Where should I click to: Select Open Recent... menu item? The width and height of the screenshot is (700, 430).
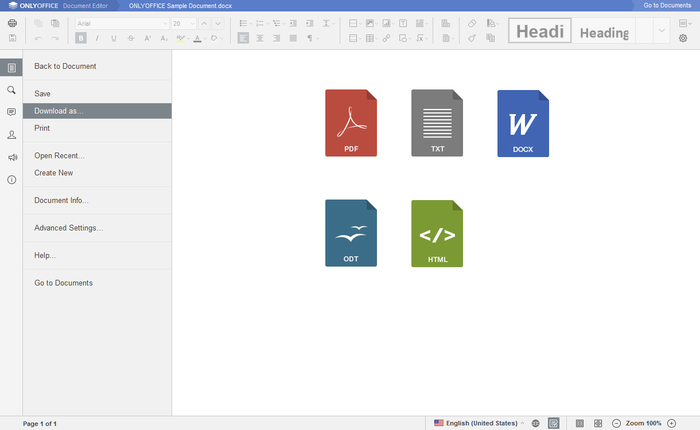97,155
